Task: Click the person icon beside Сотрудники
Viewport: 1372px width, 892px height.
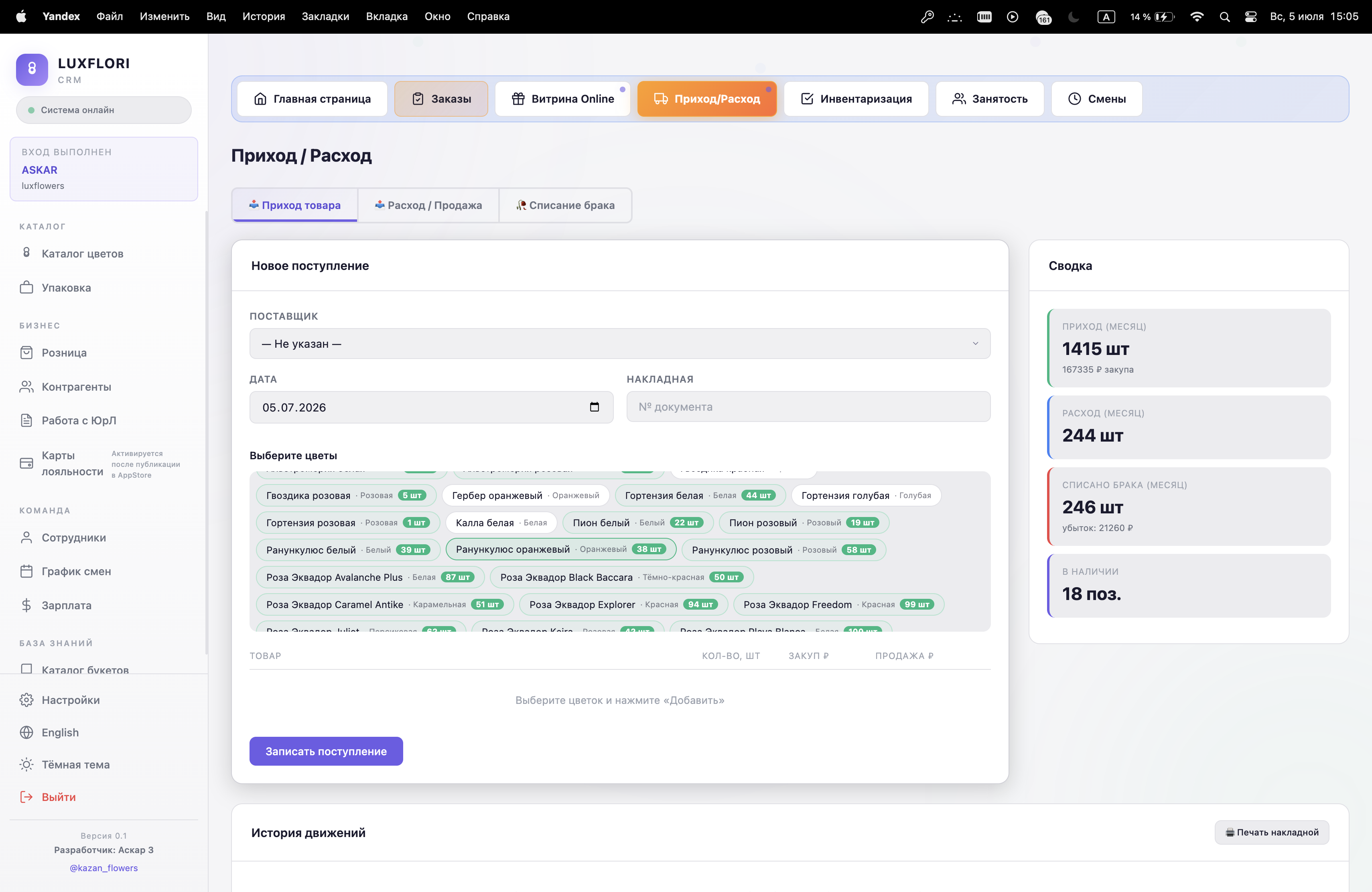Action: pos(26,537)
